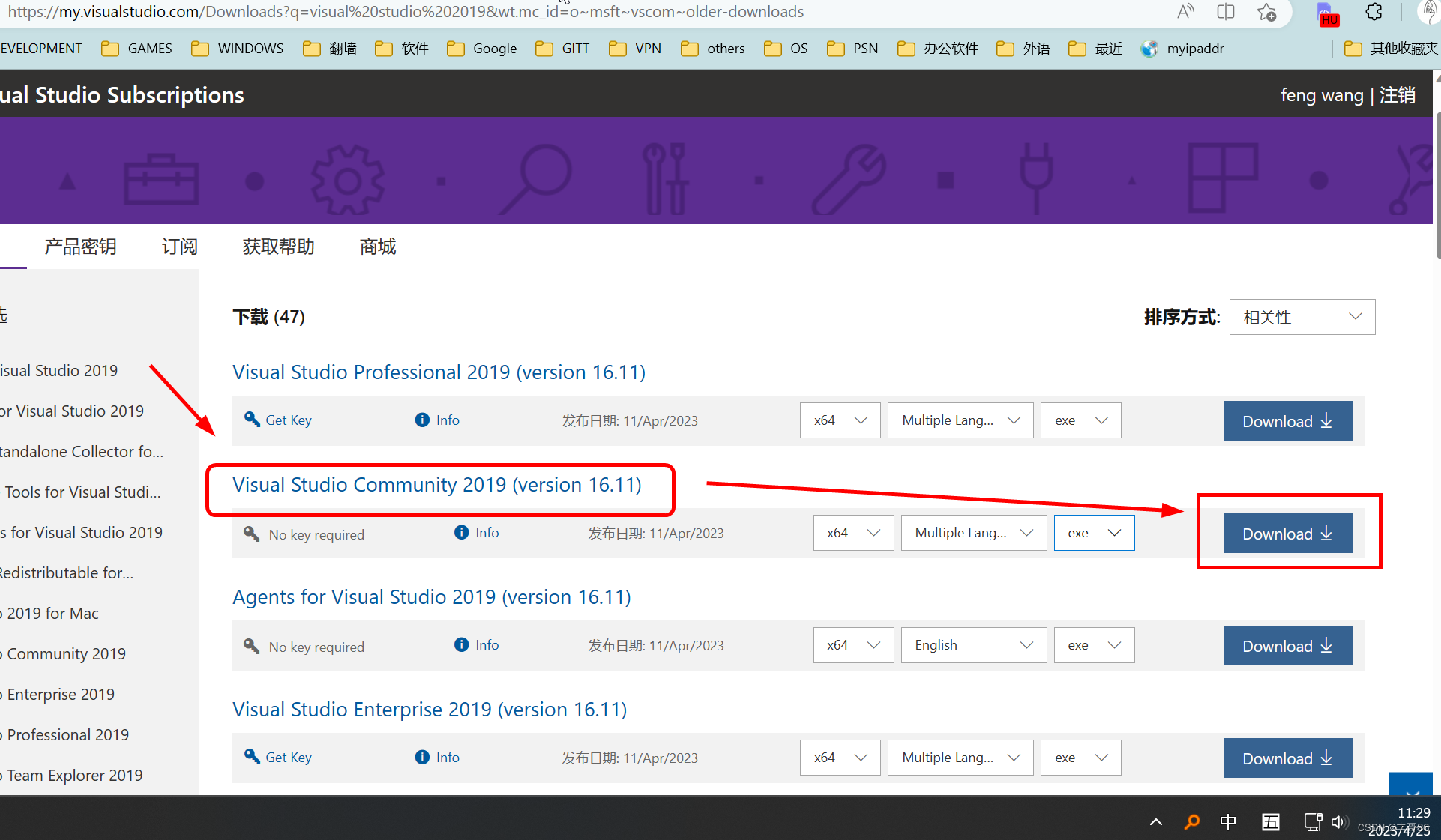
Task: Download Visual Studio Enterprise 2019
Action: [1288, 758]
